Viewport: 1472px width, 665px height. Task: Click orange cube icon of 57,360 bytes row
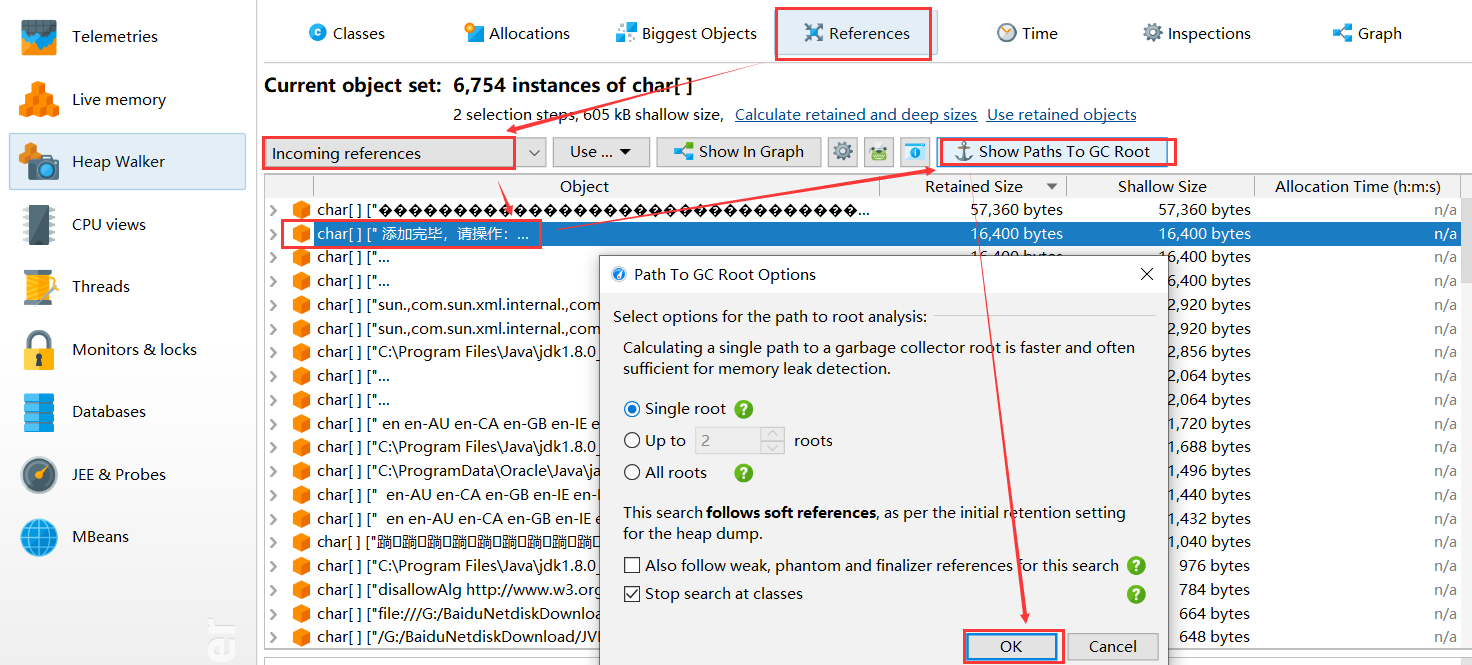(301, 210)
